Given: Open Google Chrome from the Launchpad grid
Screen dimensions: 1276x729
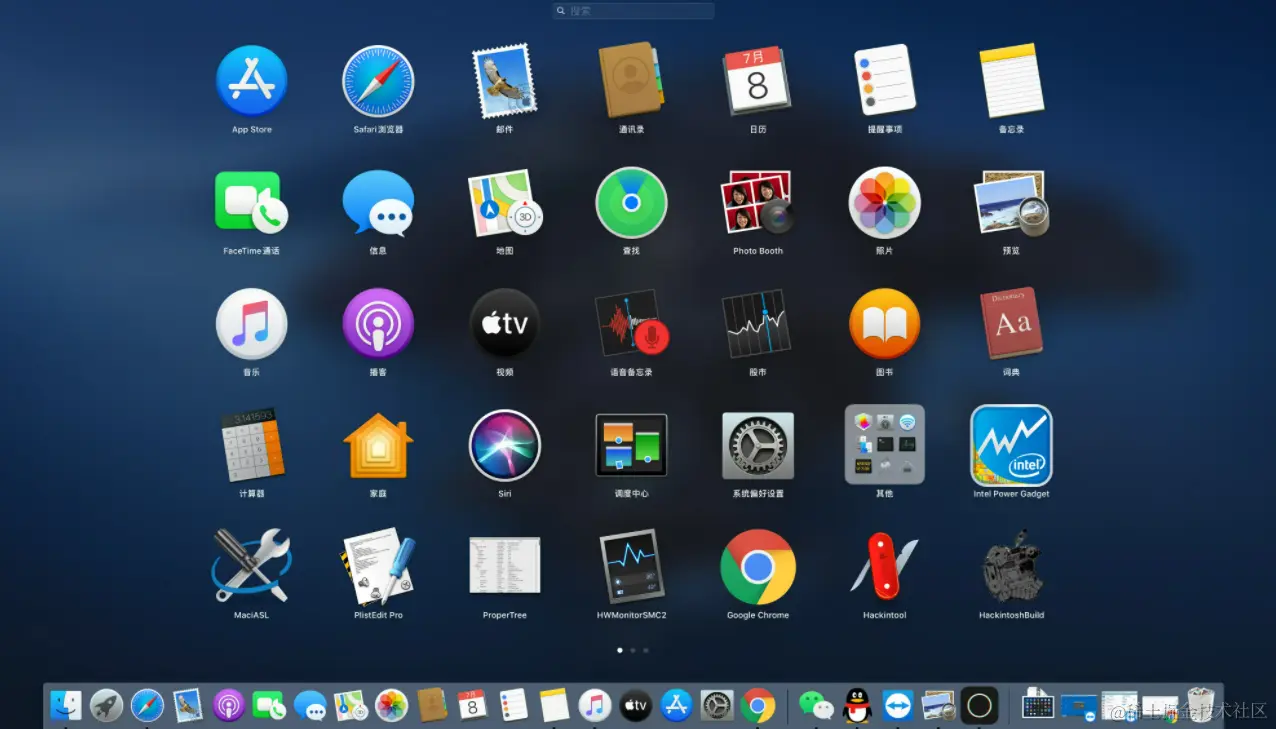Looking at the screenshot, I should click(758, 567).
